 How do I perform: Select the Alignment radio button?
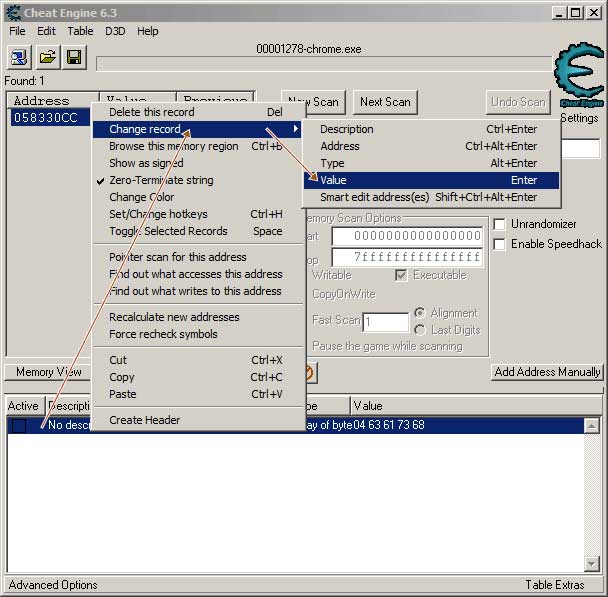point(420,312)
